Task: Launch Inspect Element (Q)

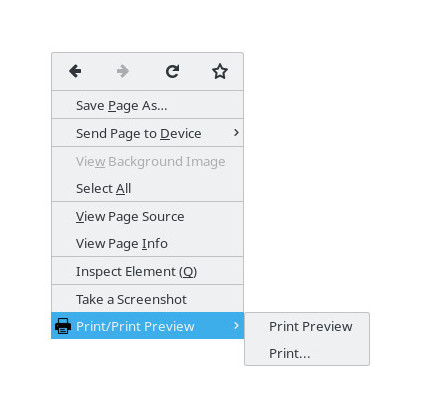Action: tap(147, 271)
